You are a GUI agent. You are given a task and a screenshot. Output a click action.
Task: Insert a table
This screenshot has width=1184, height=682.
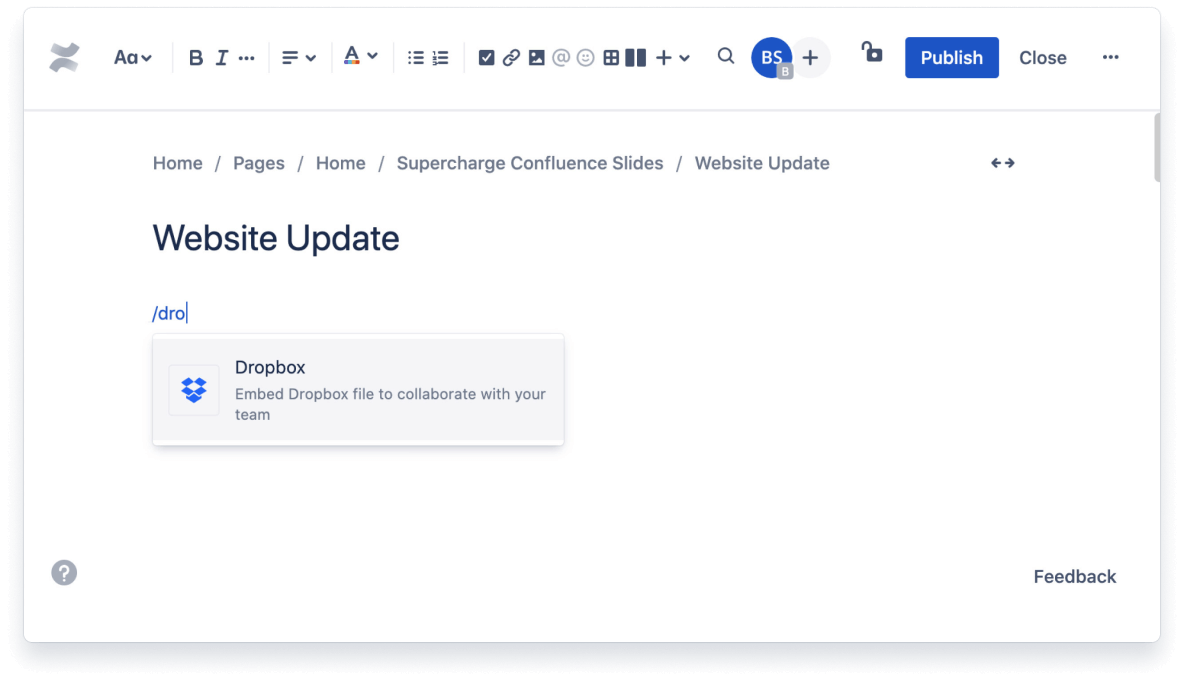coord(611,58)
